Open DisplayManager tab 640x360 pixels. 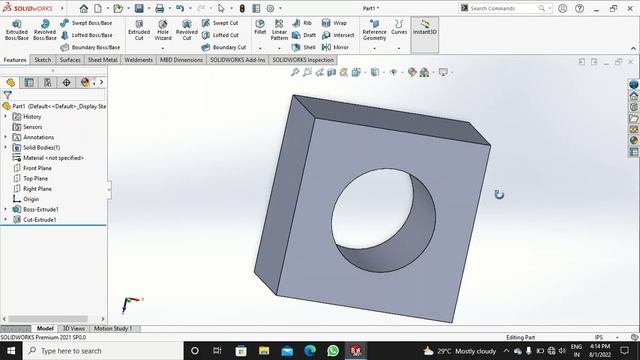(85, 82)
